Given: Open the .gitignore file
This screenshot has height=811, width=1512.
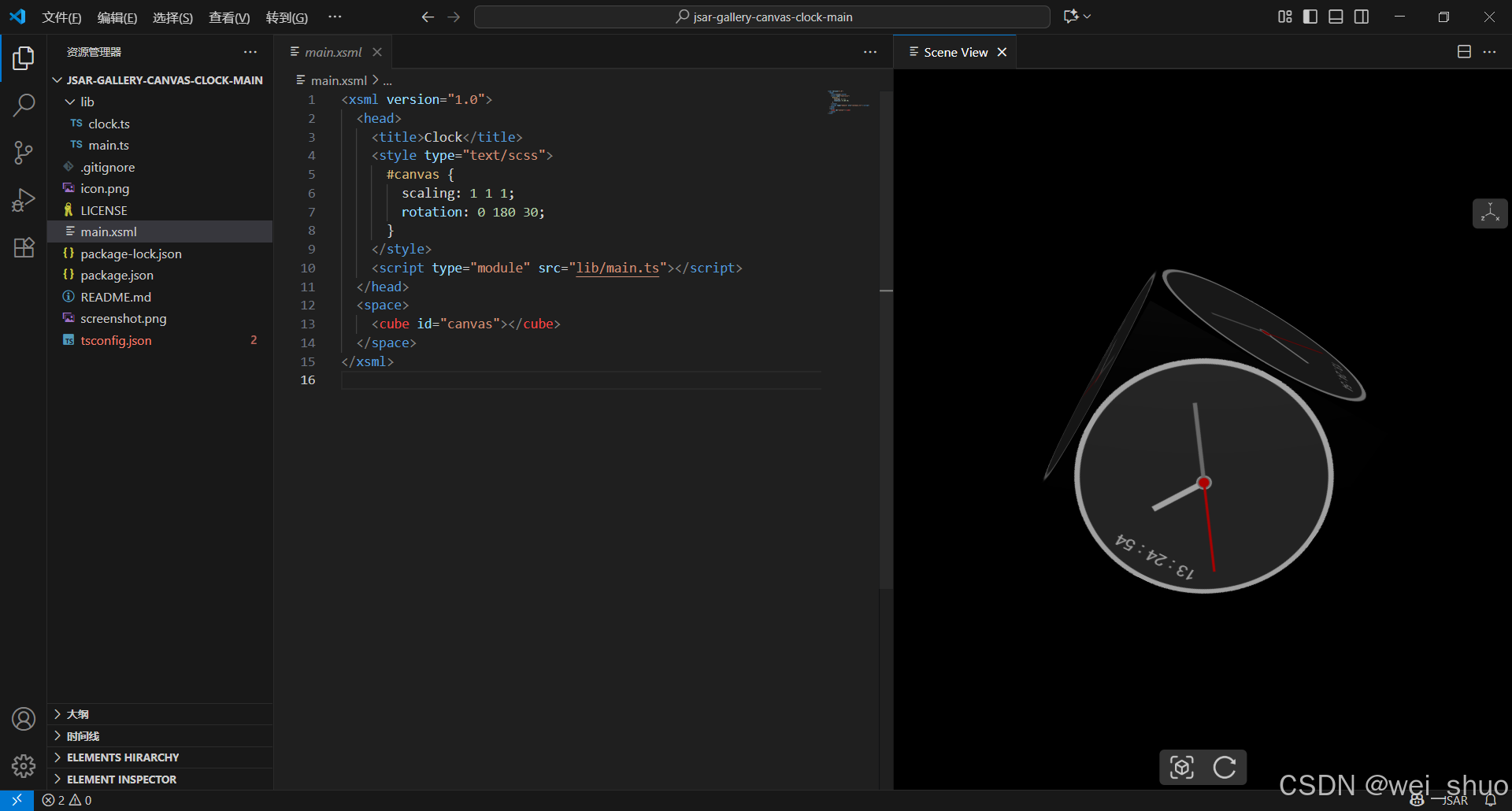Looking at the screenshot, I should point(160,167).
